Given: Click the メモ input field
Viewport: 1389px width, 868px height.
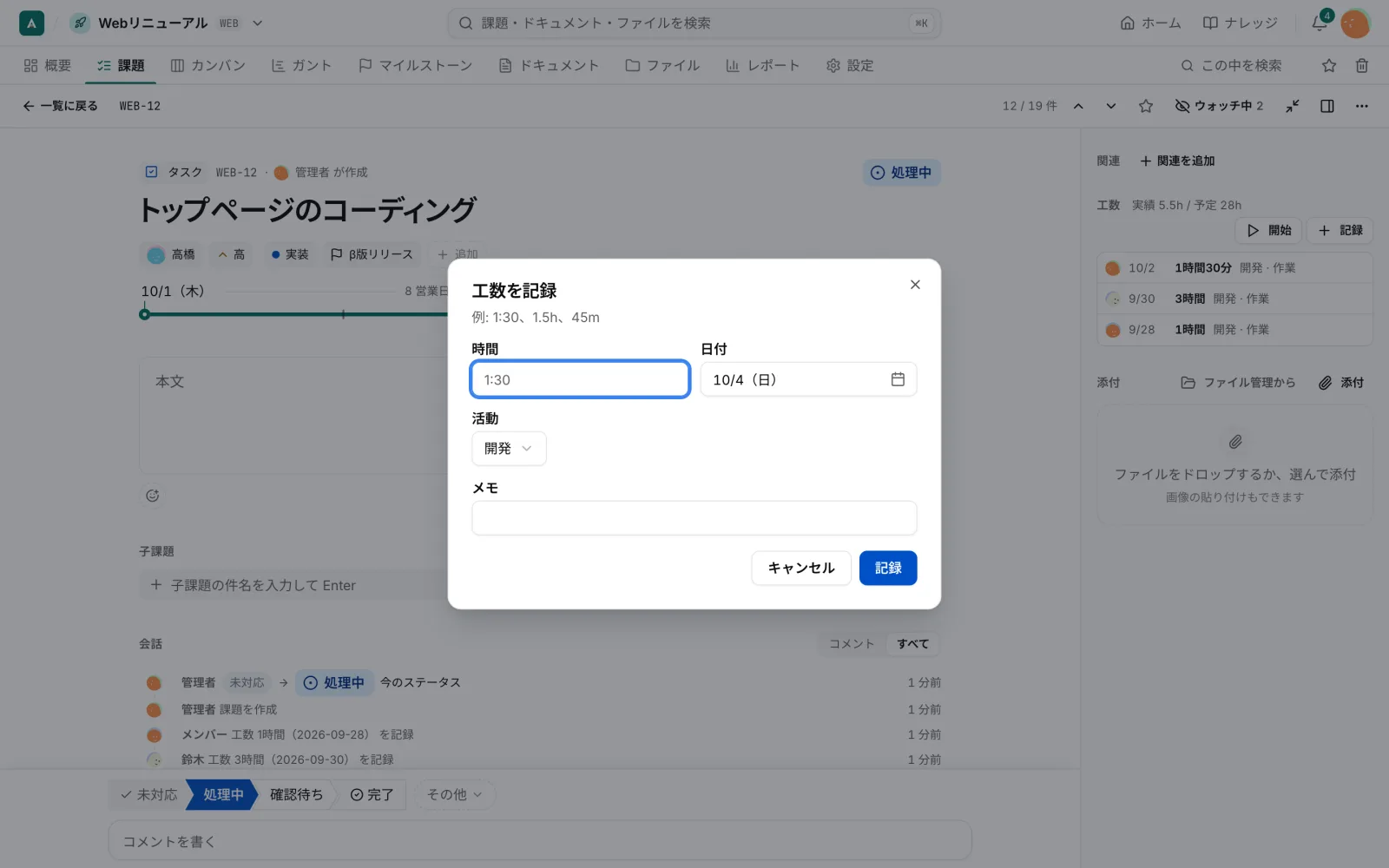Looking at the screenshot, I should pyautogui.click(x=694, y=518).
